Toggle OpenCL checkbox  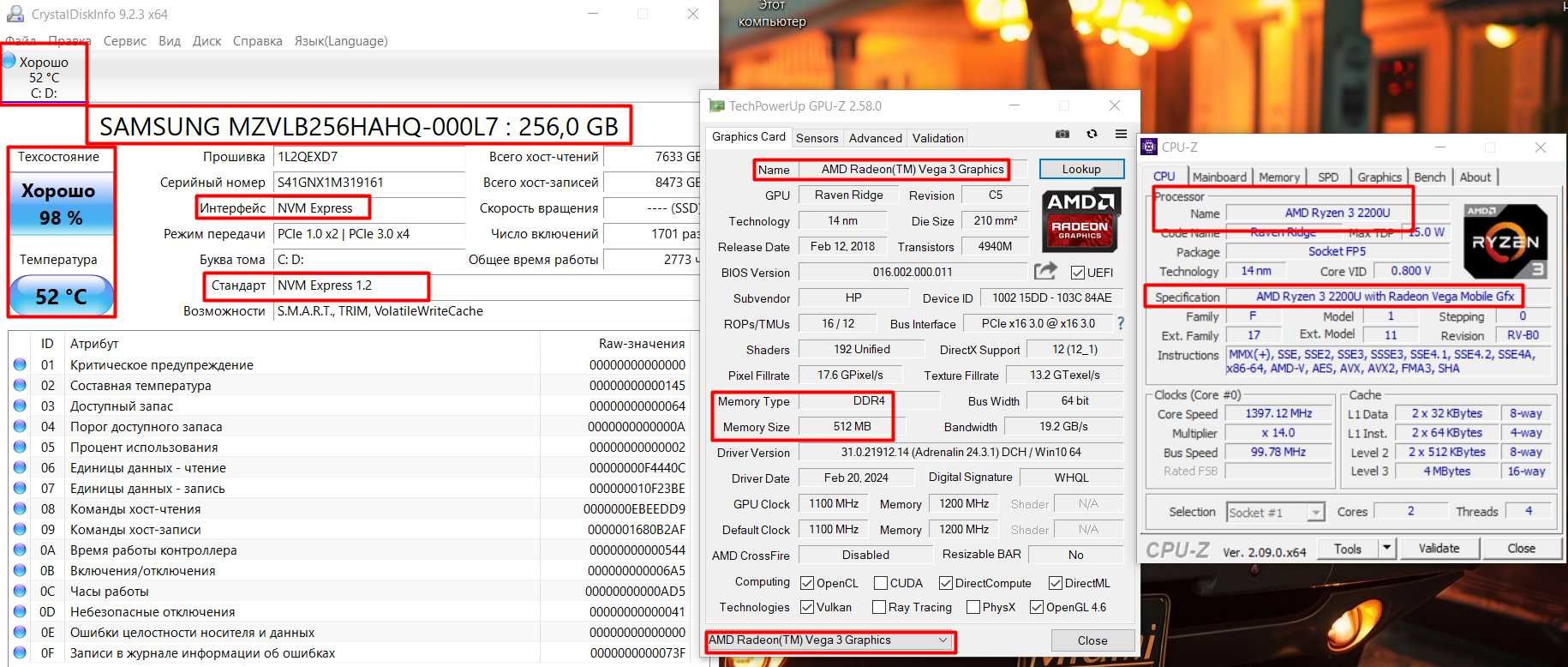807,583
